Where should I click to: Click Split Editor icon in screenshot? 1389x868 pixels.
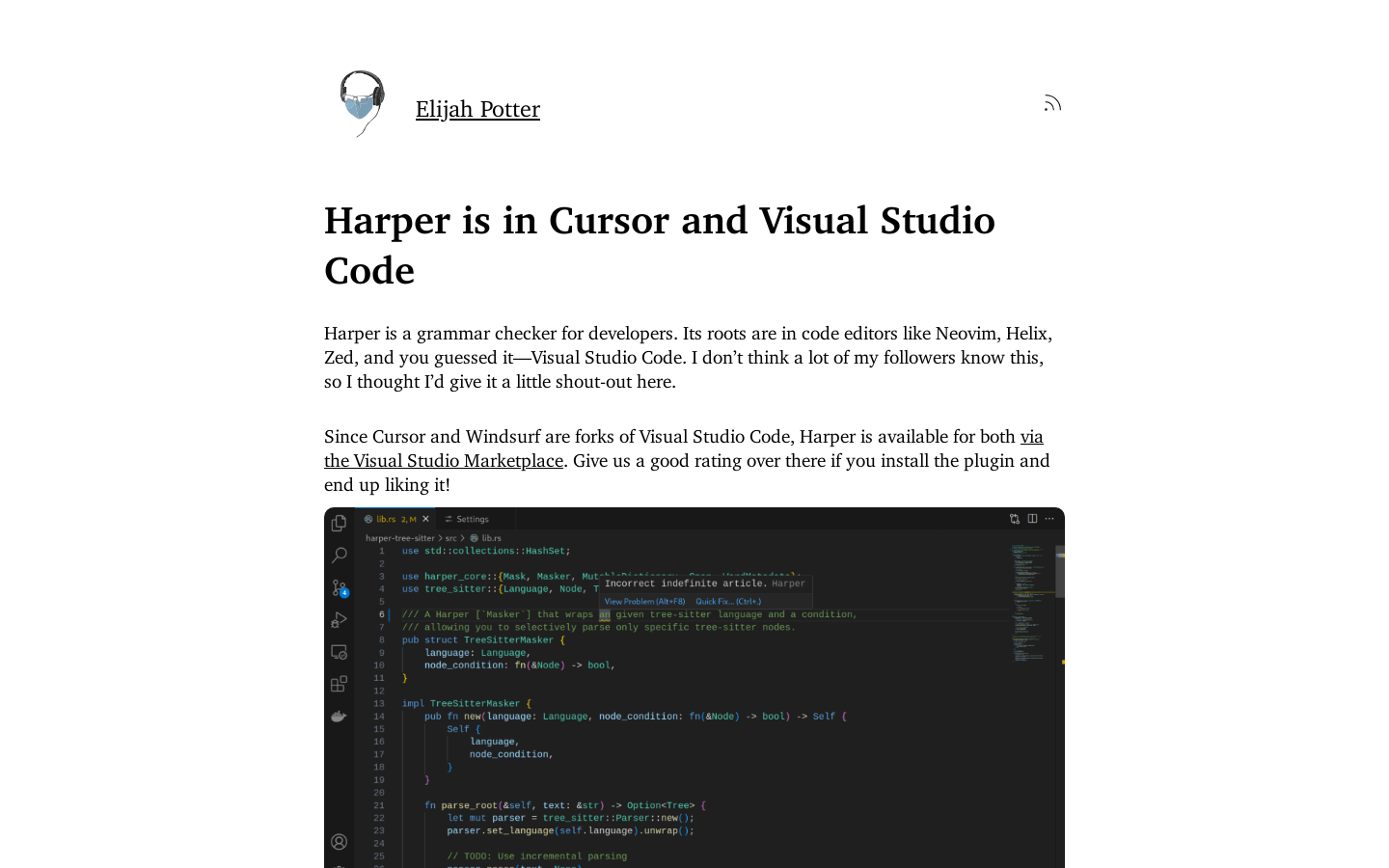(x=1032, y=519)
